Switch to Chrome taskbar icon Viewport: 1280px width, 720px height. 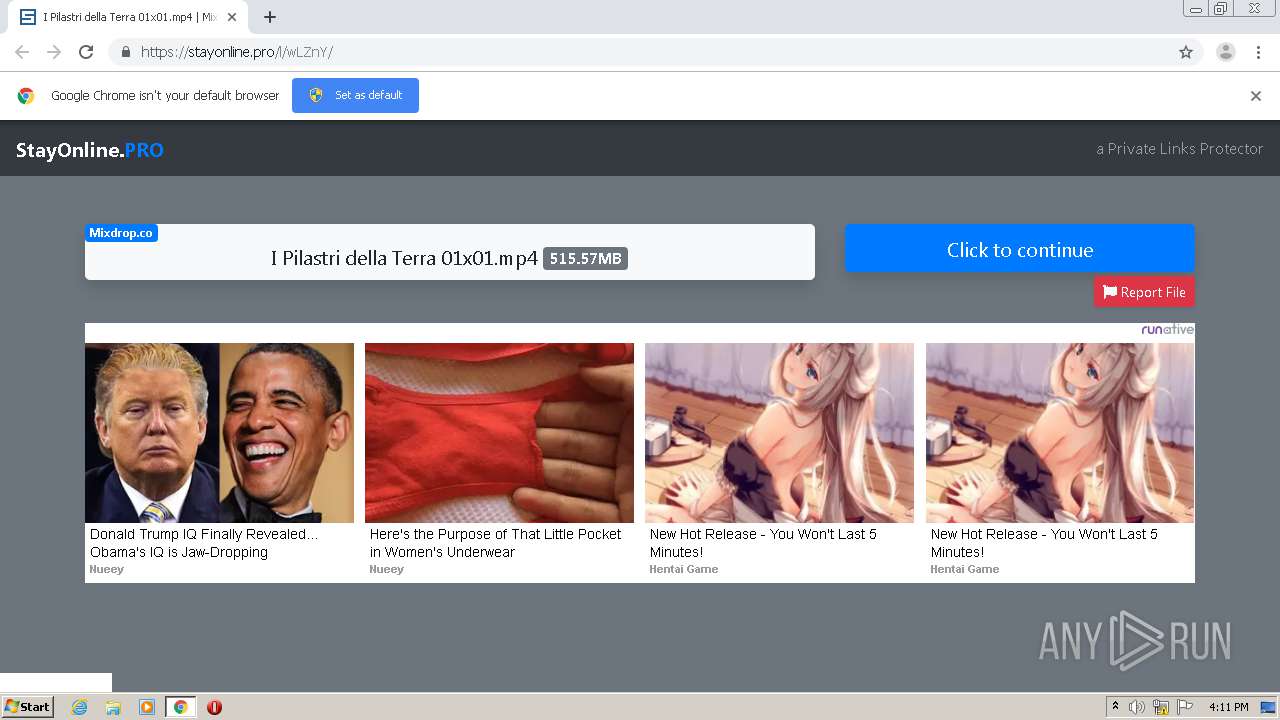tap(180, 707)
